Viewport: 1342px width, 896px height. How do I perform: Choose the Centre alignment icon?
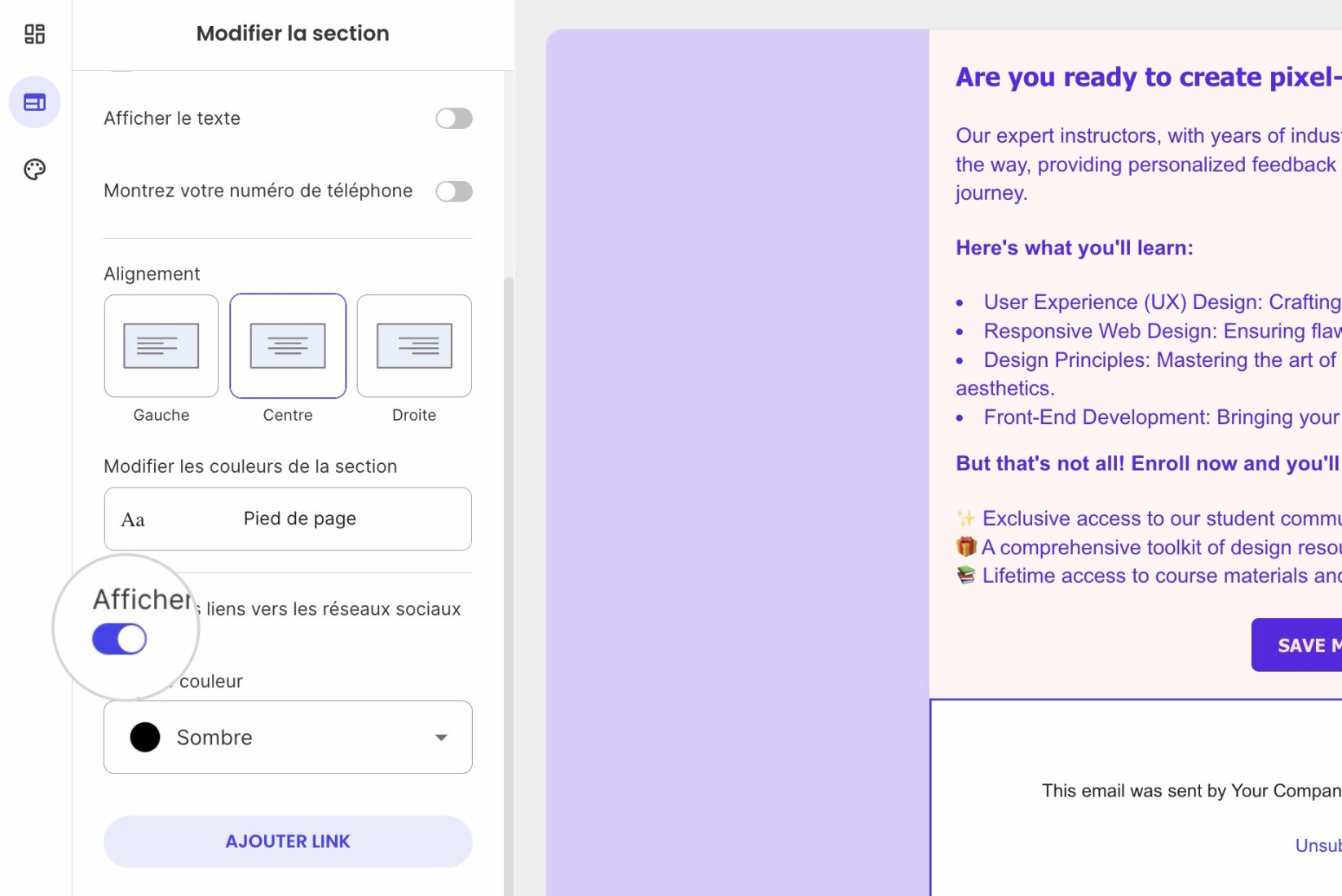click(x=288, y=346)
